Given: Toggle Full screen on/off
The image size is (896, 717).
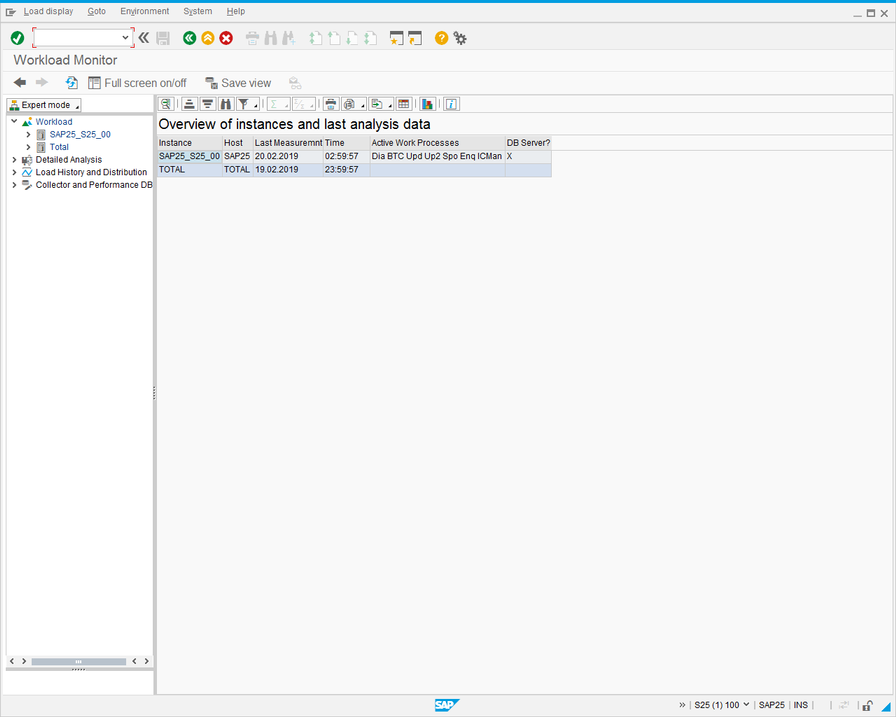Looking at the screenshot, I should click(137, 83).
